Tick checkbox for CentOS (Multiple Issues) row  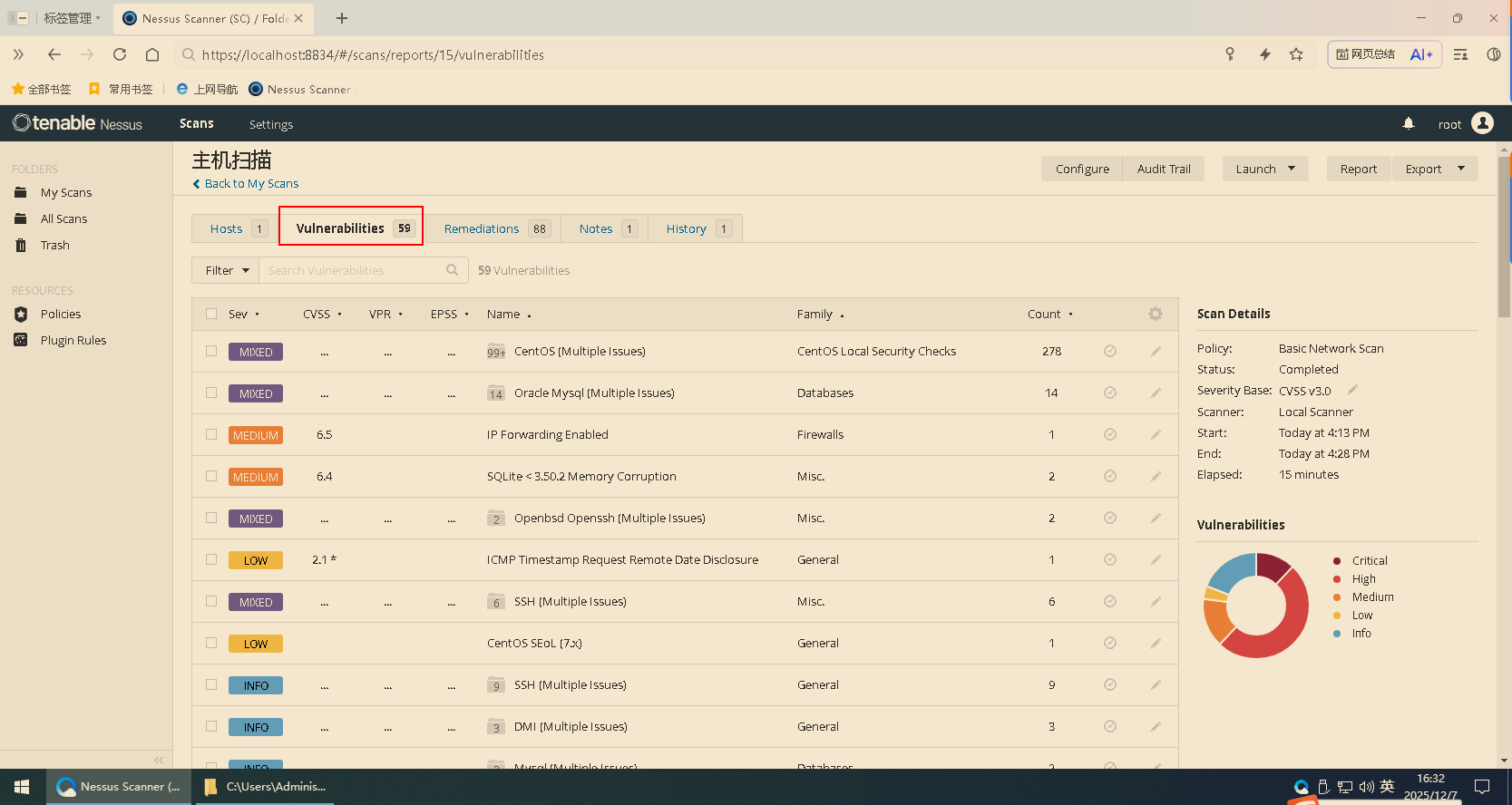pos(211,351)
